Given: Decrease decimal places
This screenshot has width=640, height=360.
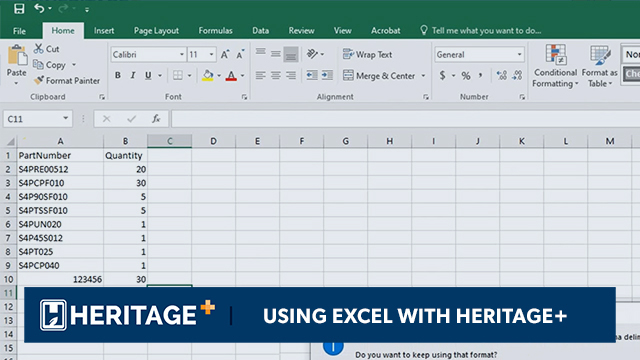Looking at the screenshot, I should (x=517, y=76).
